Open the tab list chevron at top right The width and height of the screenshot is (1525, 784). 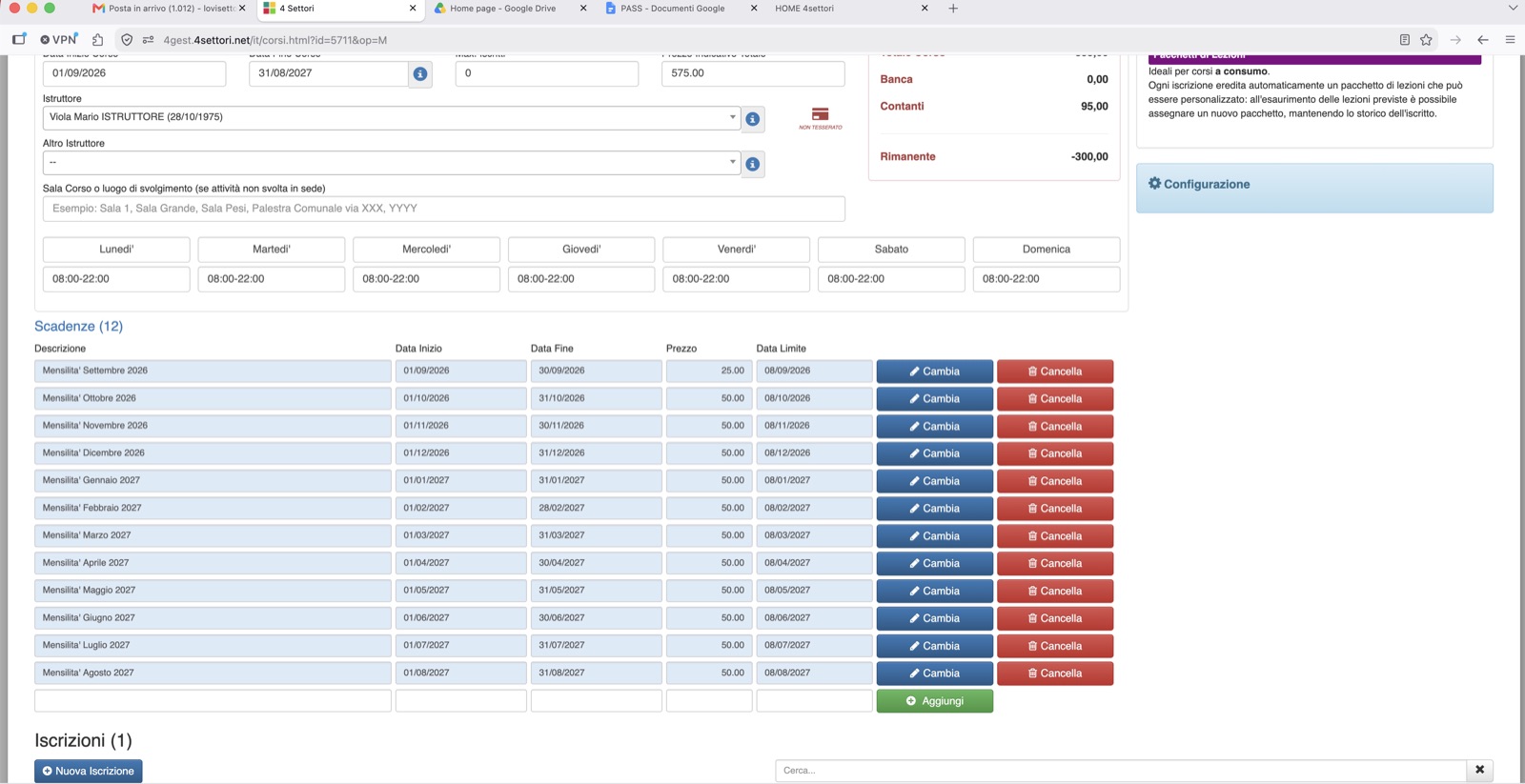(1513, 9)
